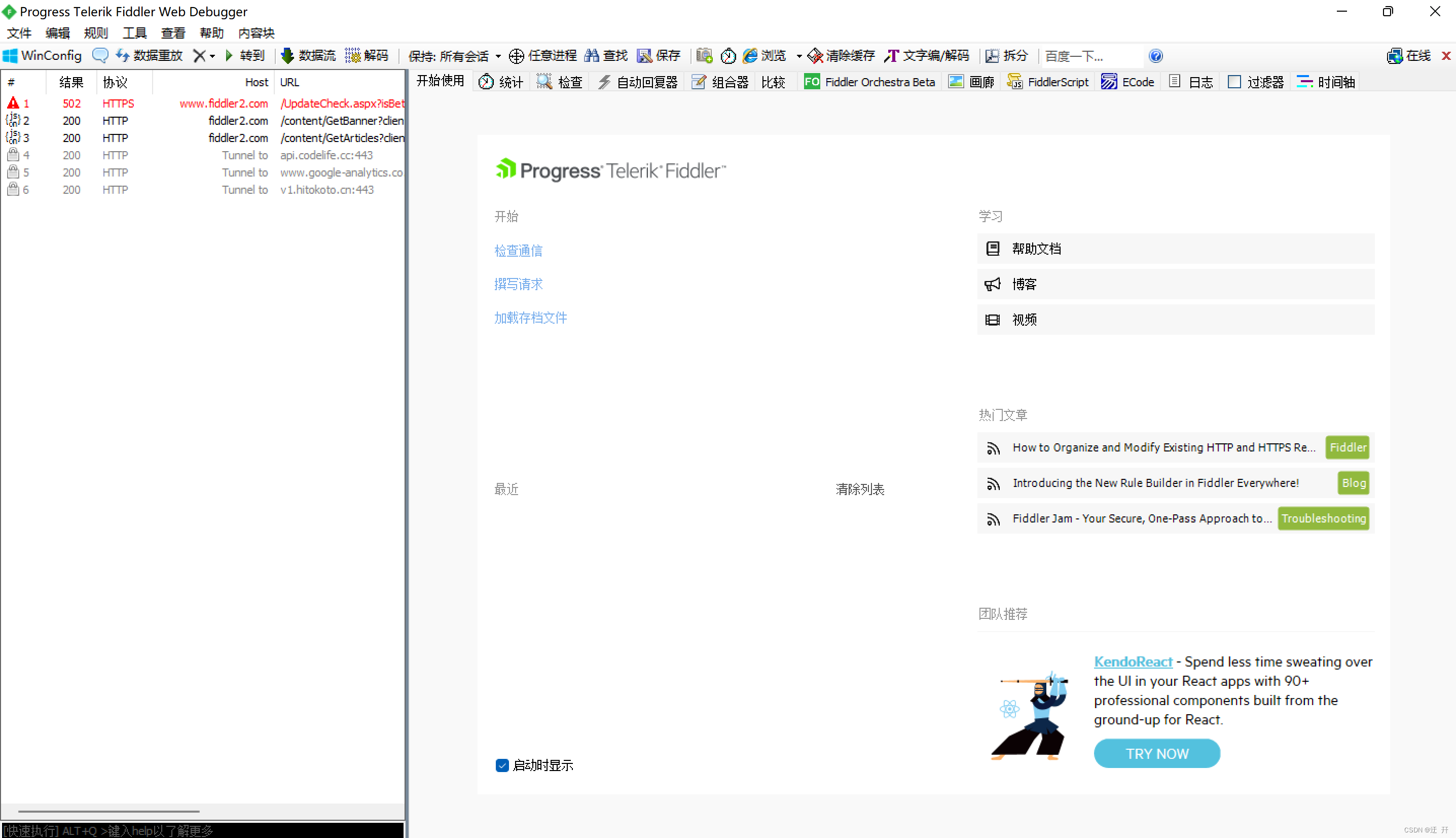1456x838 pixels.
Task: Click 检查通信 link in home panel
Action: click(x=519, y=250)
